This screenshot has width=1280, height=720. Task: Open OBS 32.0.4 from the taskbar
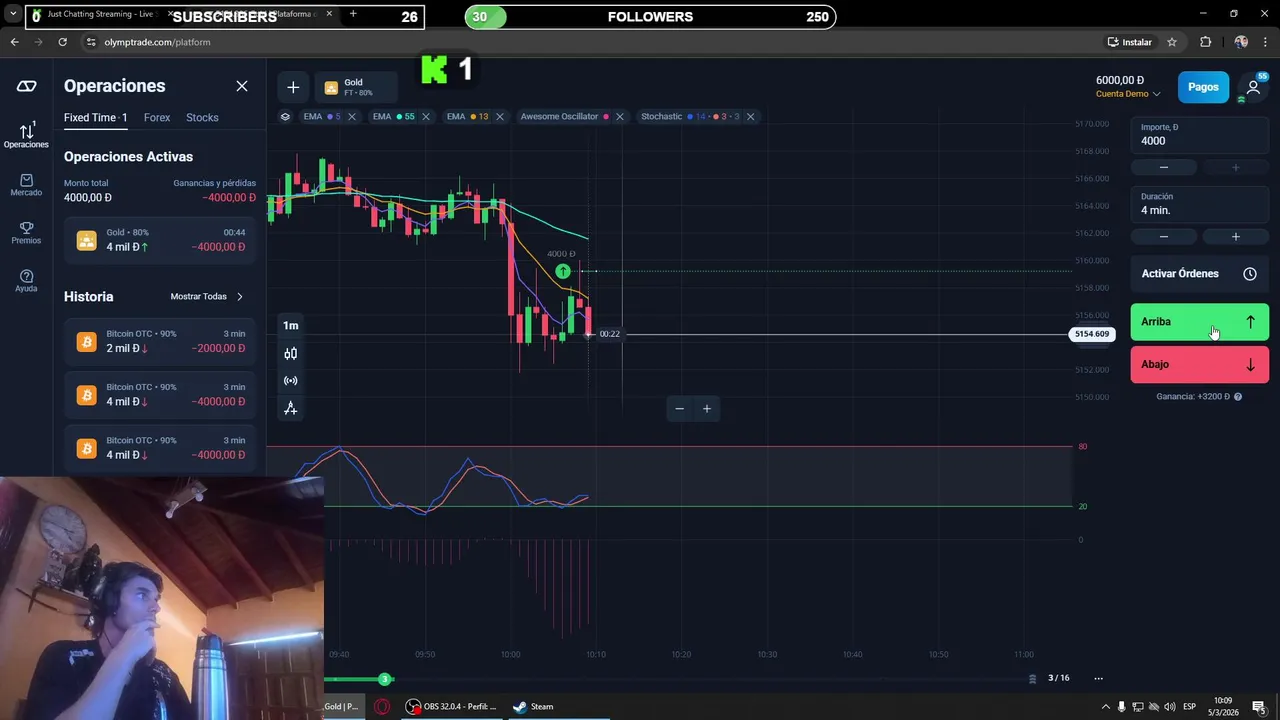[x=451, y=706]
